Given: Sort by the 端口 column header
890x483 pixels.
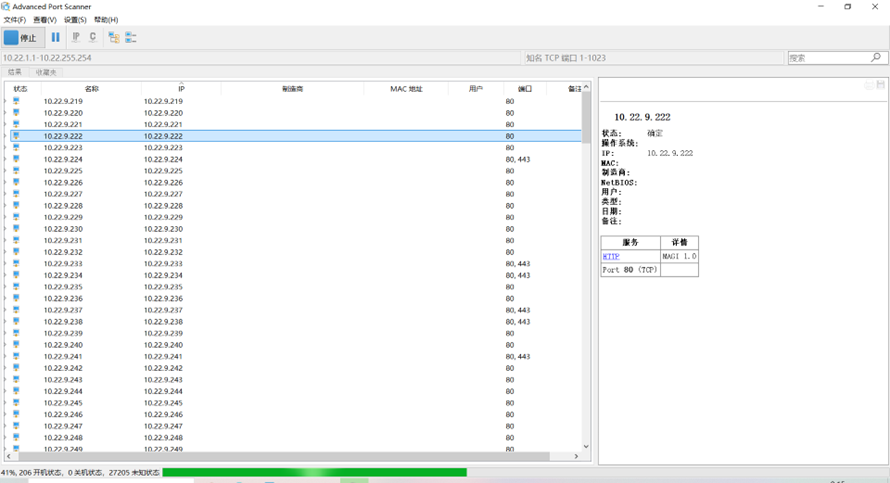Looking at the screenshot, I should [x=525, y=89].
